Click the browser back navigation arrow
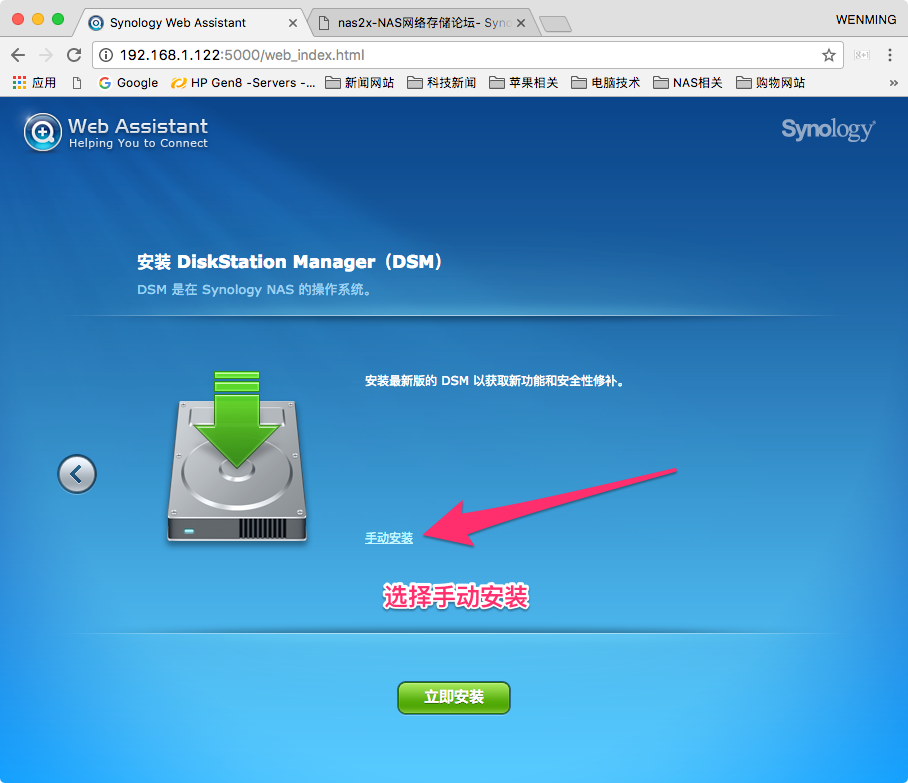 coord(18,56)
